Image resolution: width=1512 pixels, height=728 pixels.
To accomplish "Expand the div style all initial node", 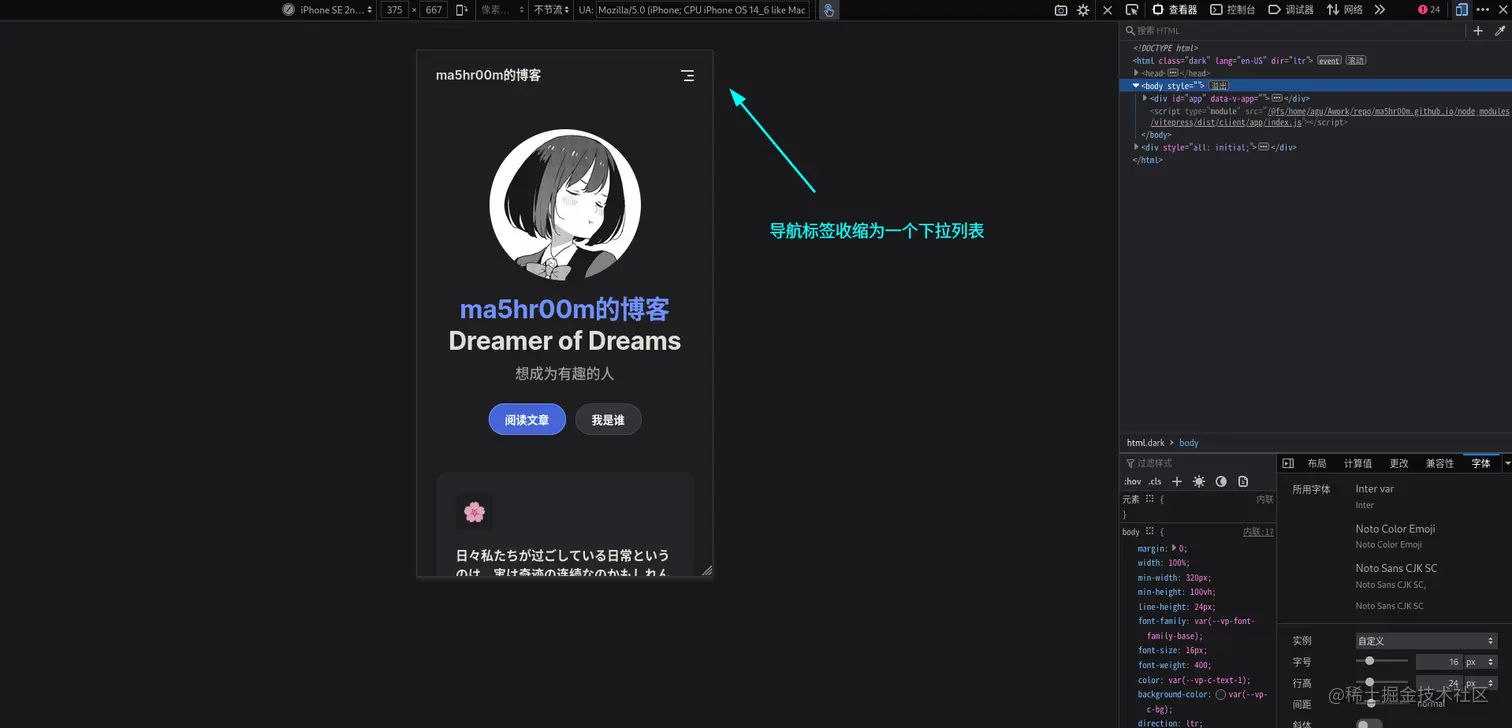I will click(1137, 147).
